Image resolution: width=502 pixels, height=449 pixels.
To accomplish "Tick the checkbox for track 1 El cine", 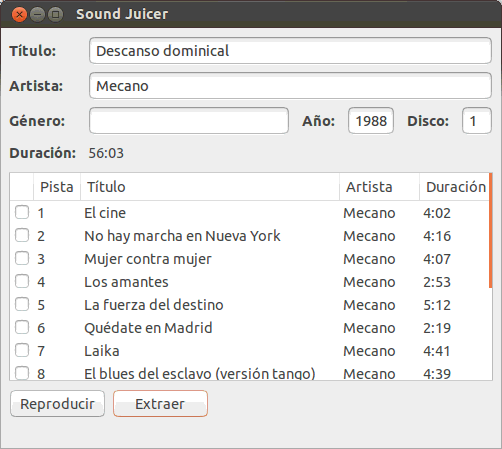I will [22, 212].
